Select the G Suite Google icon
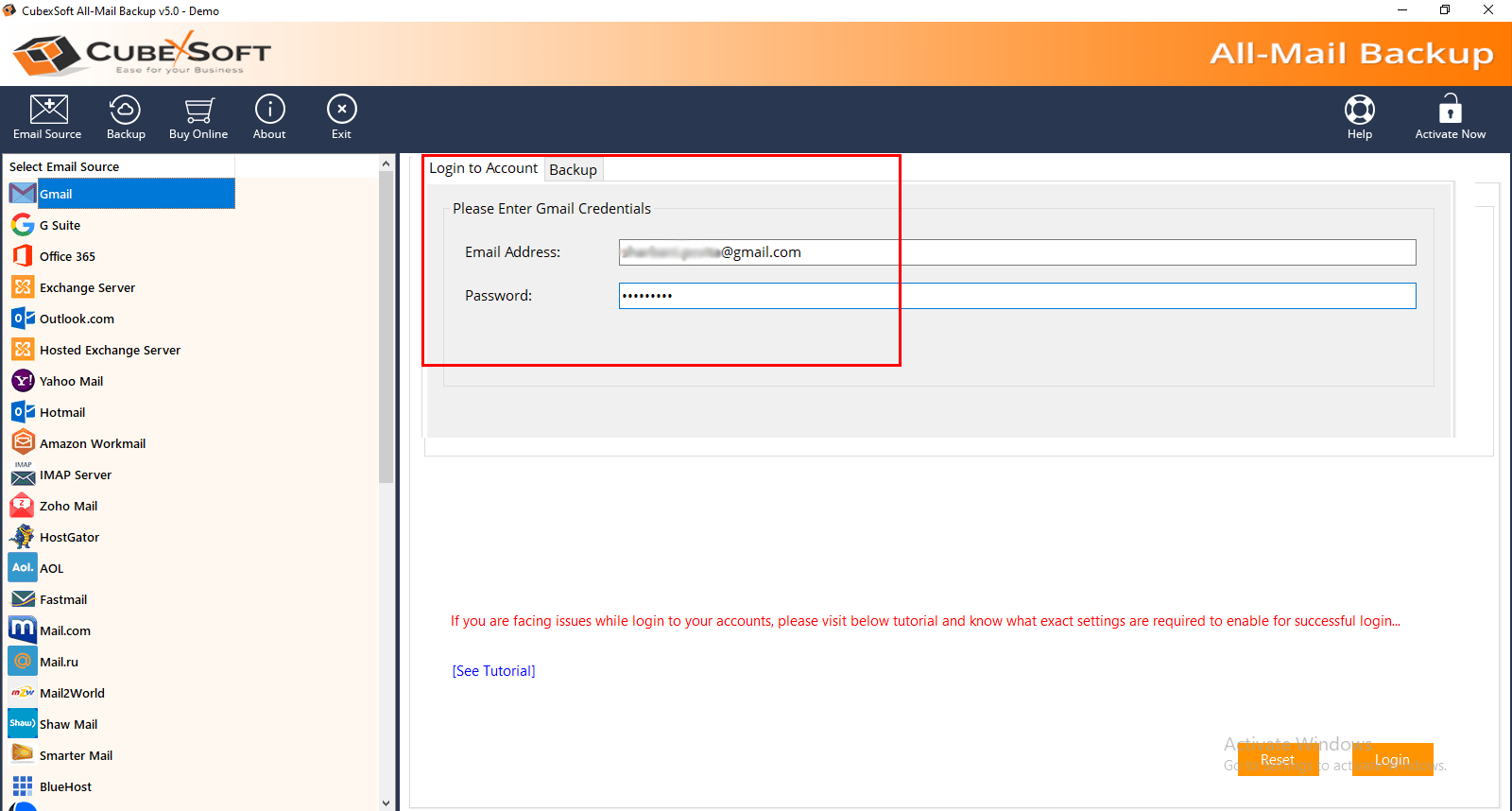 pyautogui.click(x=23, y=225)
